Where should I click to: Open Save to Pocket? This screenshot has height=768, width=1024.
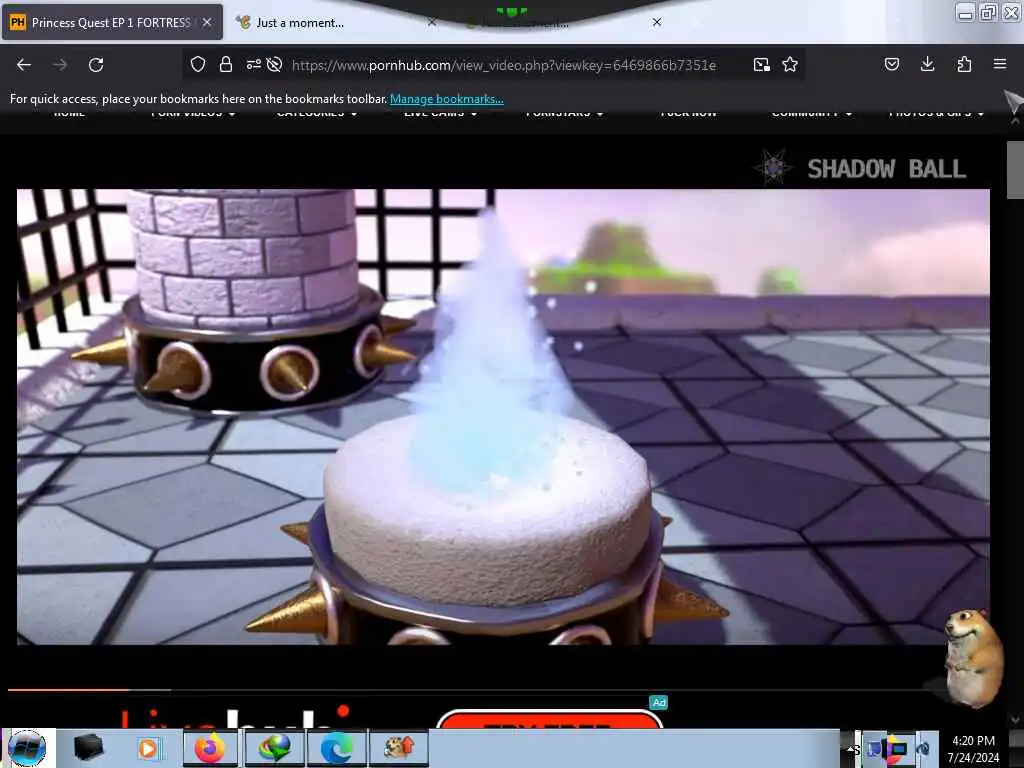[892, 64]
